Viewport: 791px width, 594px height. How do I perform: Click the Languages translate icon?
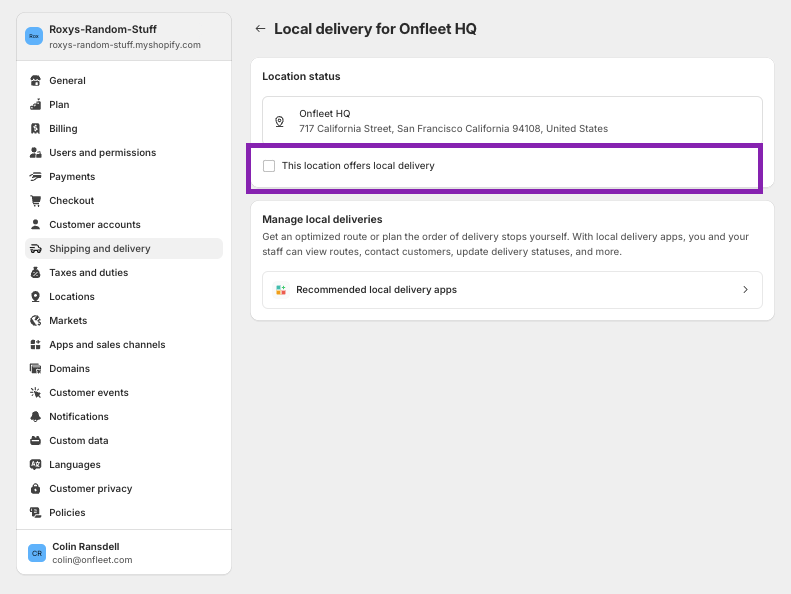[x=35, y=464]
